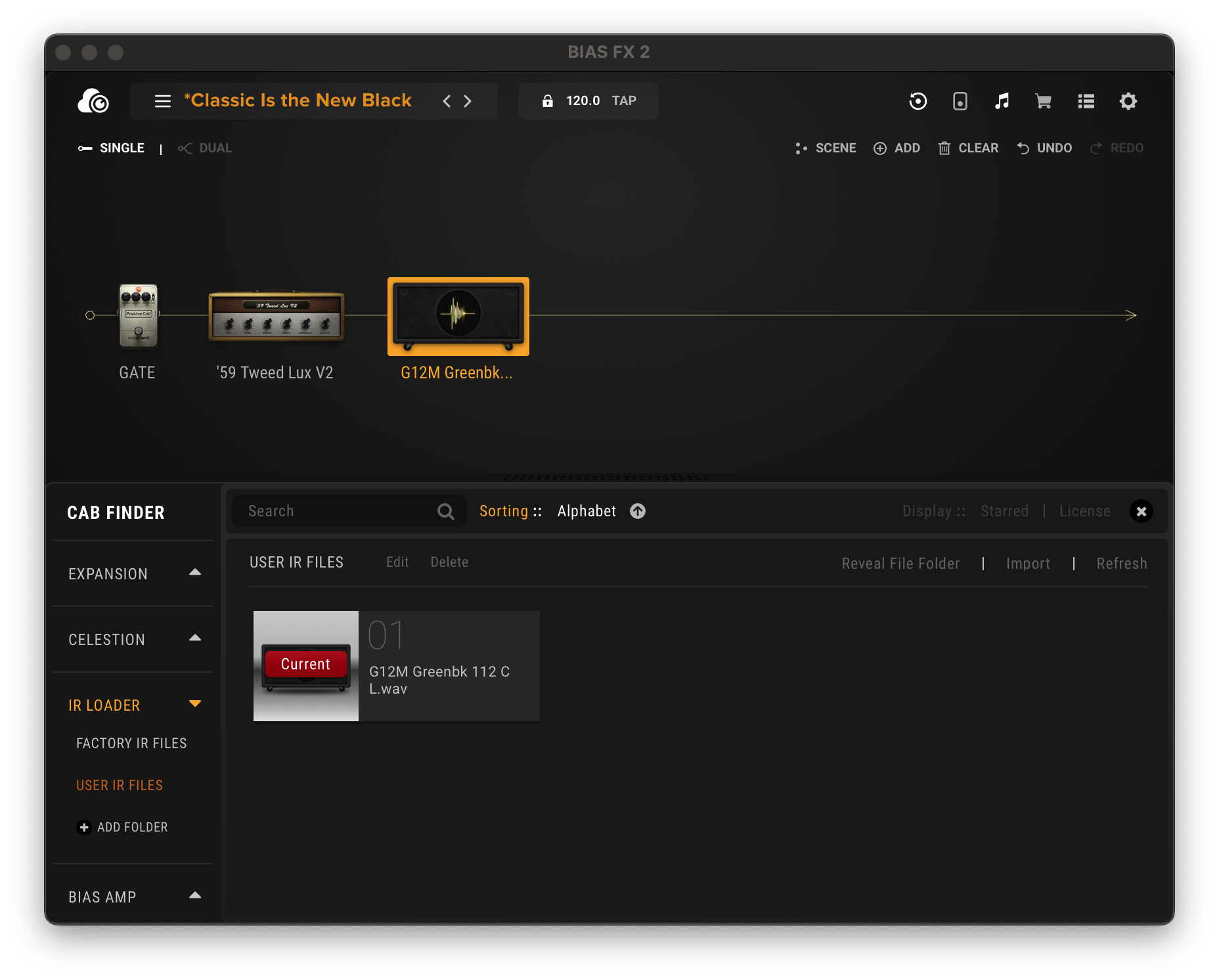Switch to SINGLE signal path
Screen dimensions: 1219x980
pyautogui.click(x=111, y=148)
